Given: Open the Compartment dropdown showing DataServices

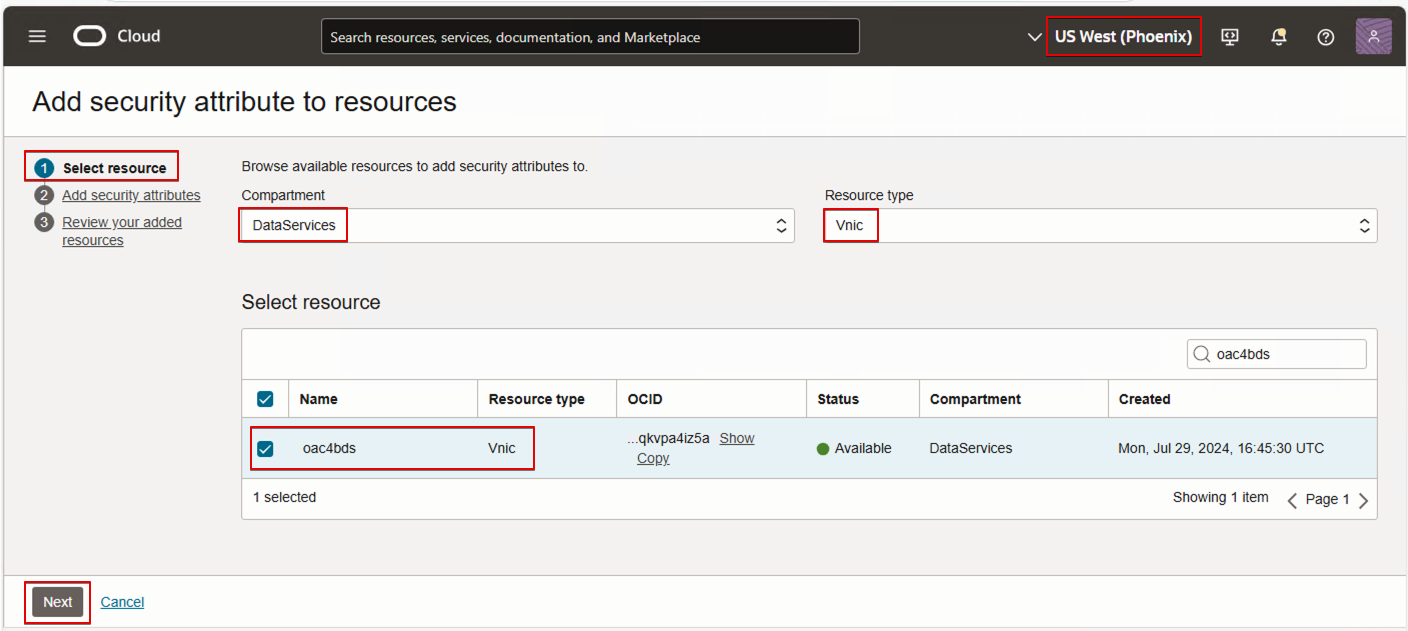Looking at the screenshot, I should 517,225.
